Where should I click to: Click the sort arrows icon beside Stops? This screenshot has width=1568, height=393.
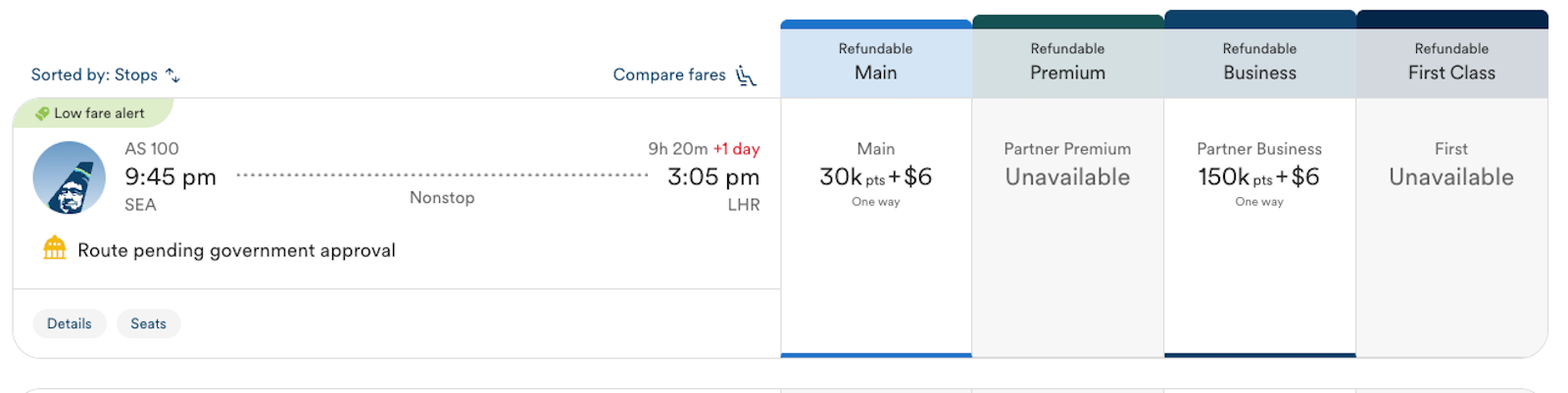click(172, 75)
